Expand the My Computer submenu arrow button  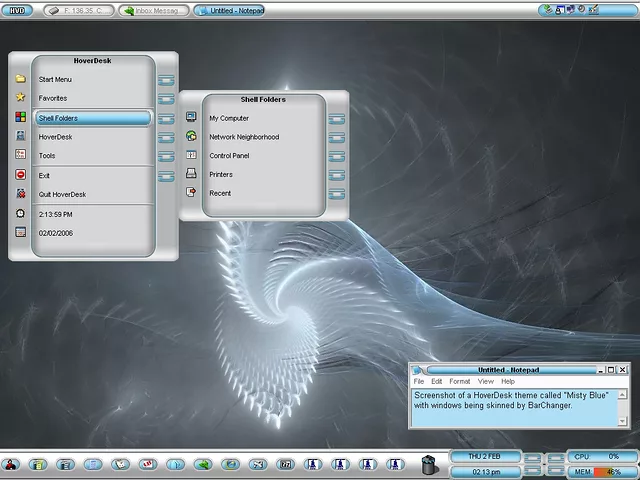337,119
